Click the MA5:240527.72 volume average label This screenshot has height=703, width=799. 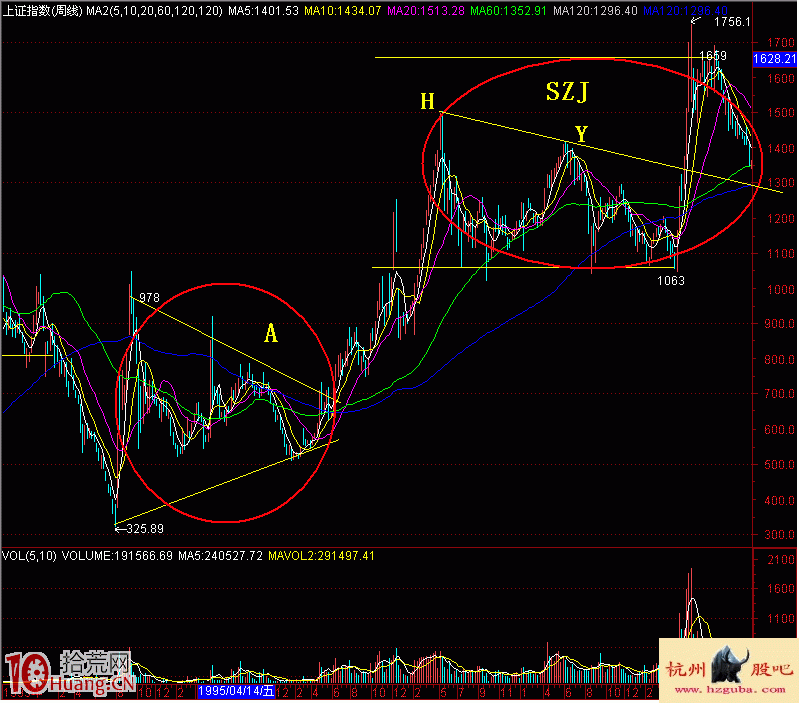pyautogui.click(x=220, y=556)
